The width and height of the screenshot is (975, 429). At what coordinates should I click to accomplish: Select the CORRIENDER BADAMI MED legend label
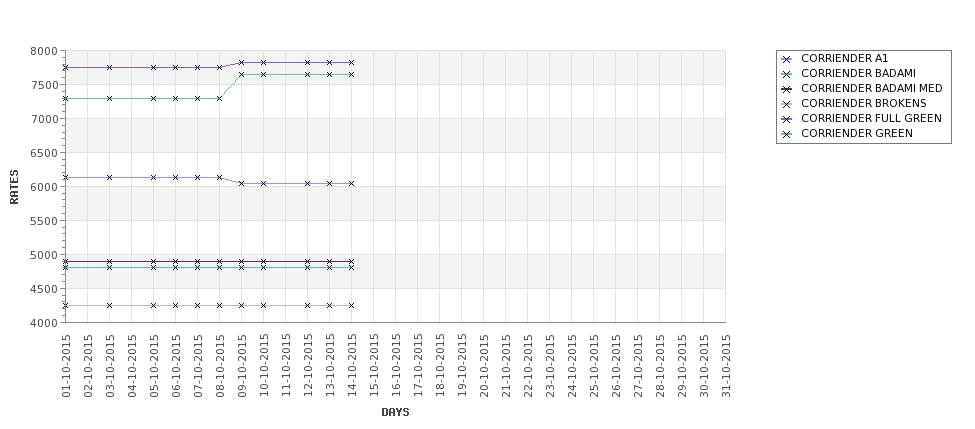[872, 88]
